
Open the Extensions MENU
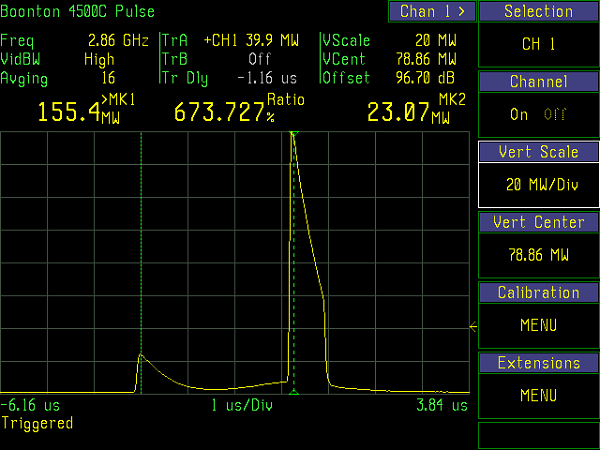pos(538,395)
